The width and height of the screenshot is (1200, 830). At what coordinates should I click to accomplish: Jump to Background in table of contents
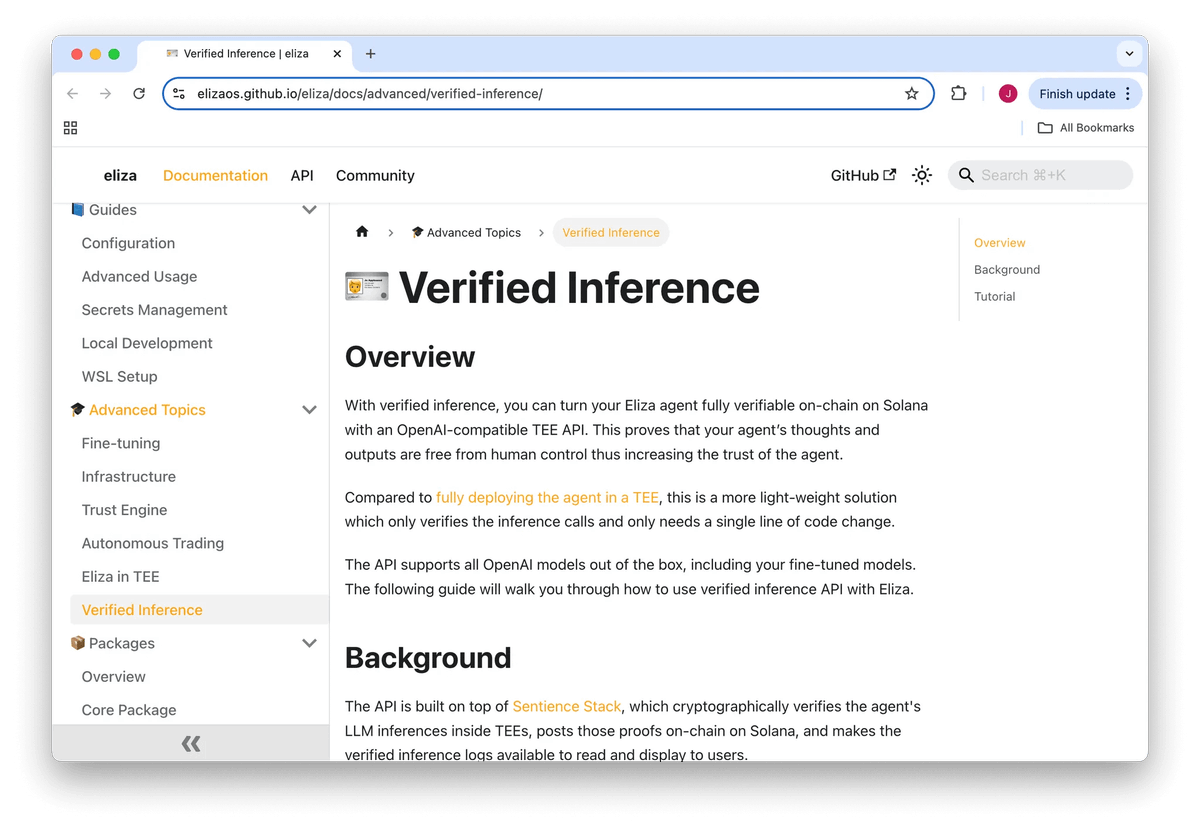1007,270
